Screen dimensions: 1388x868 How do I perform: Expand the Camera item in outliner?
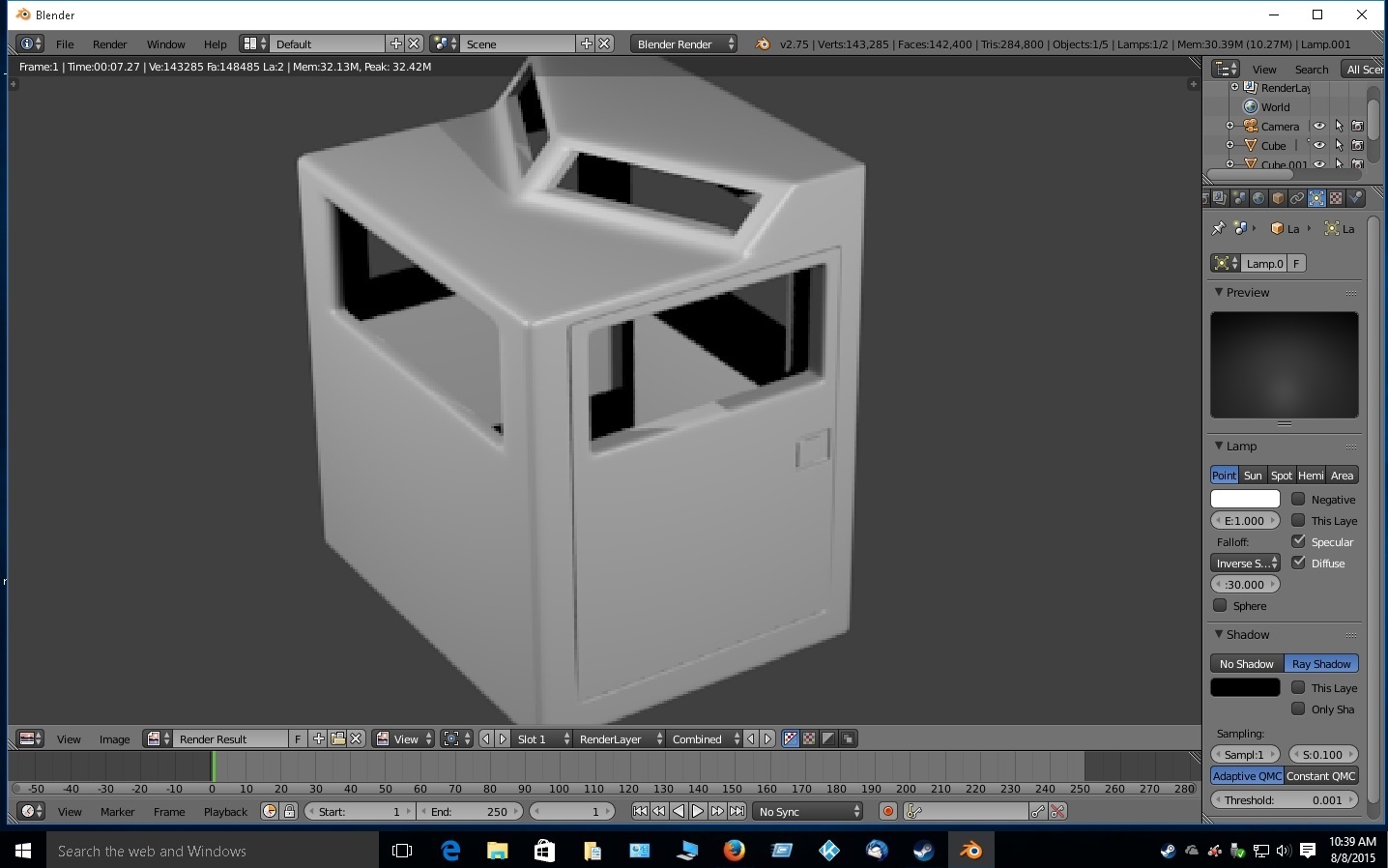[1229, 127]
